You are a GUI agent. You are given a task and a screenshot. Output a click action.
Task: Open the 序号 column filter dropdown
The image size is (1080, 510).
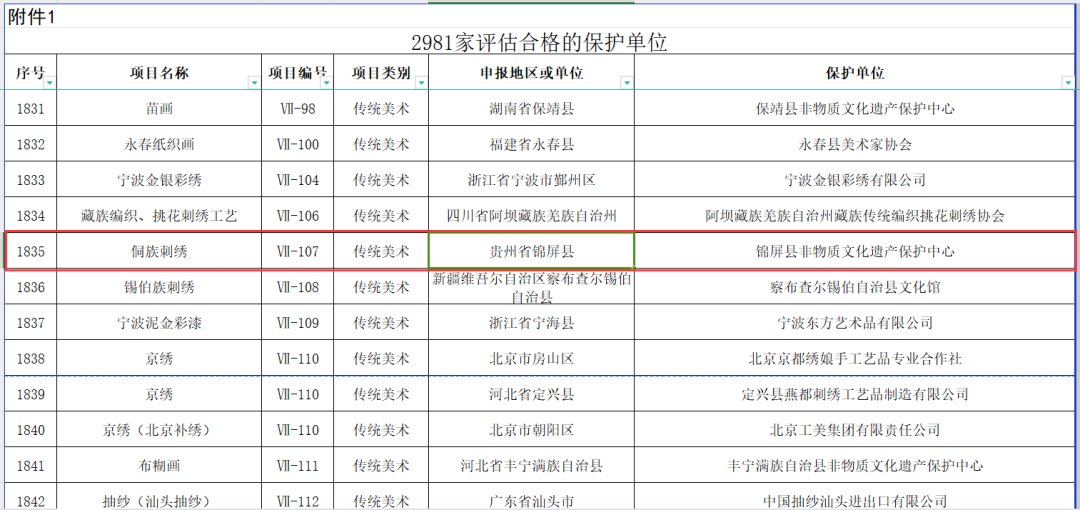[x=49, y=83]
